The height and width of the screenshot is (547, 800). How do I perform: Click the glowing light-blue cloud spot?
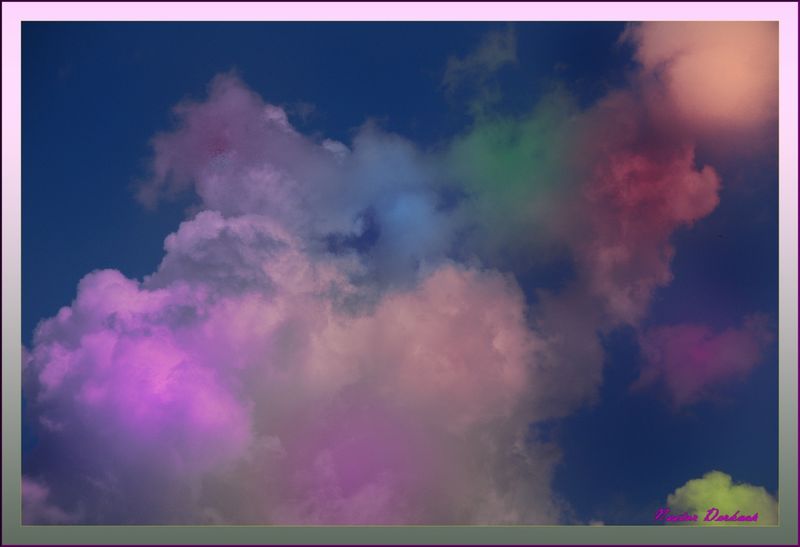click(406, 210)
